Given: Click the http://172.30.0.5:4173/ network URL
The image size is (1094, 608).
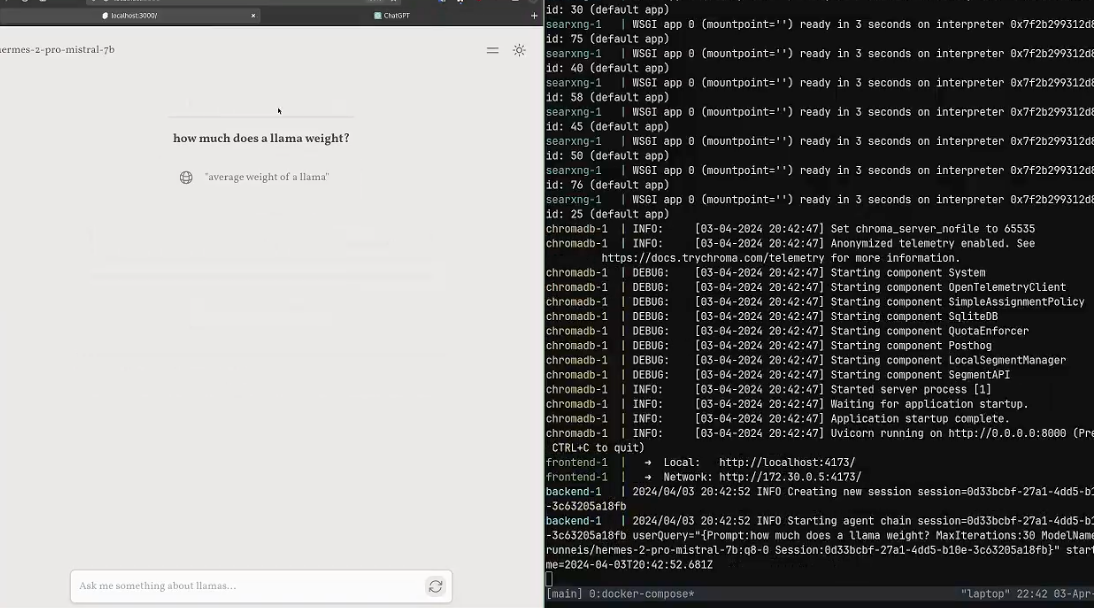Looking at the screenshot, I should (790, 477).
